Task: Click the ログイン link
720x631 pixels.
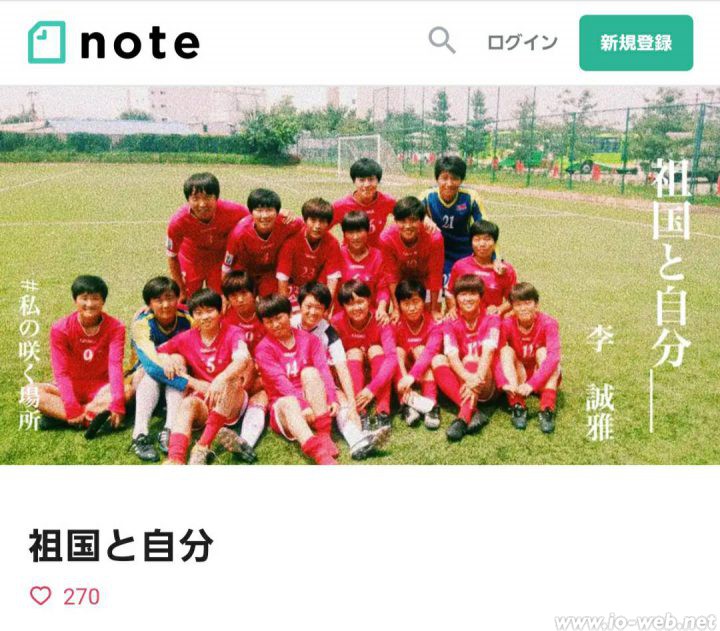Action: [522, 43]
